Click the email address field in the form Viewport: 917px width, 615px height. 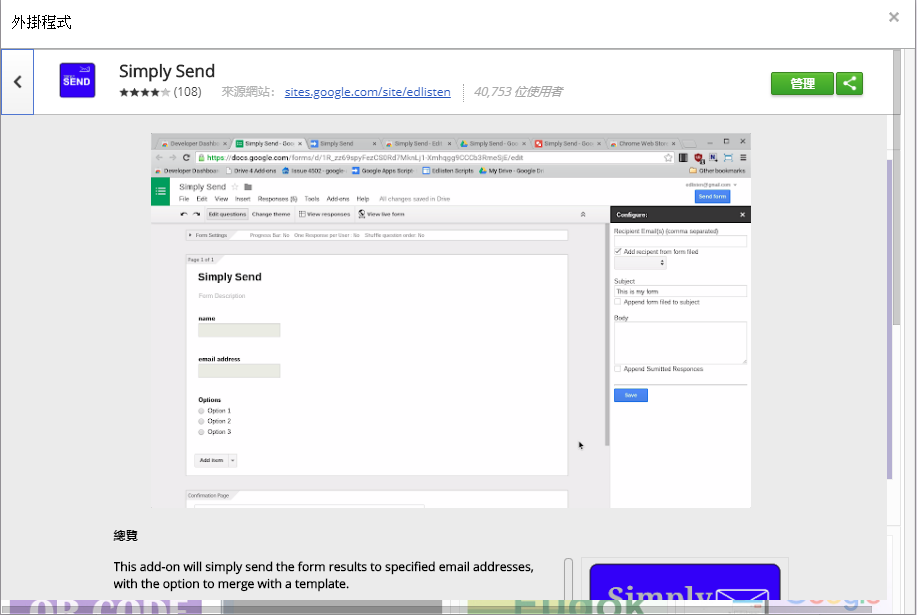pos(239,371)
